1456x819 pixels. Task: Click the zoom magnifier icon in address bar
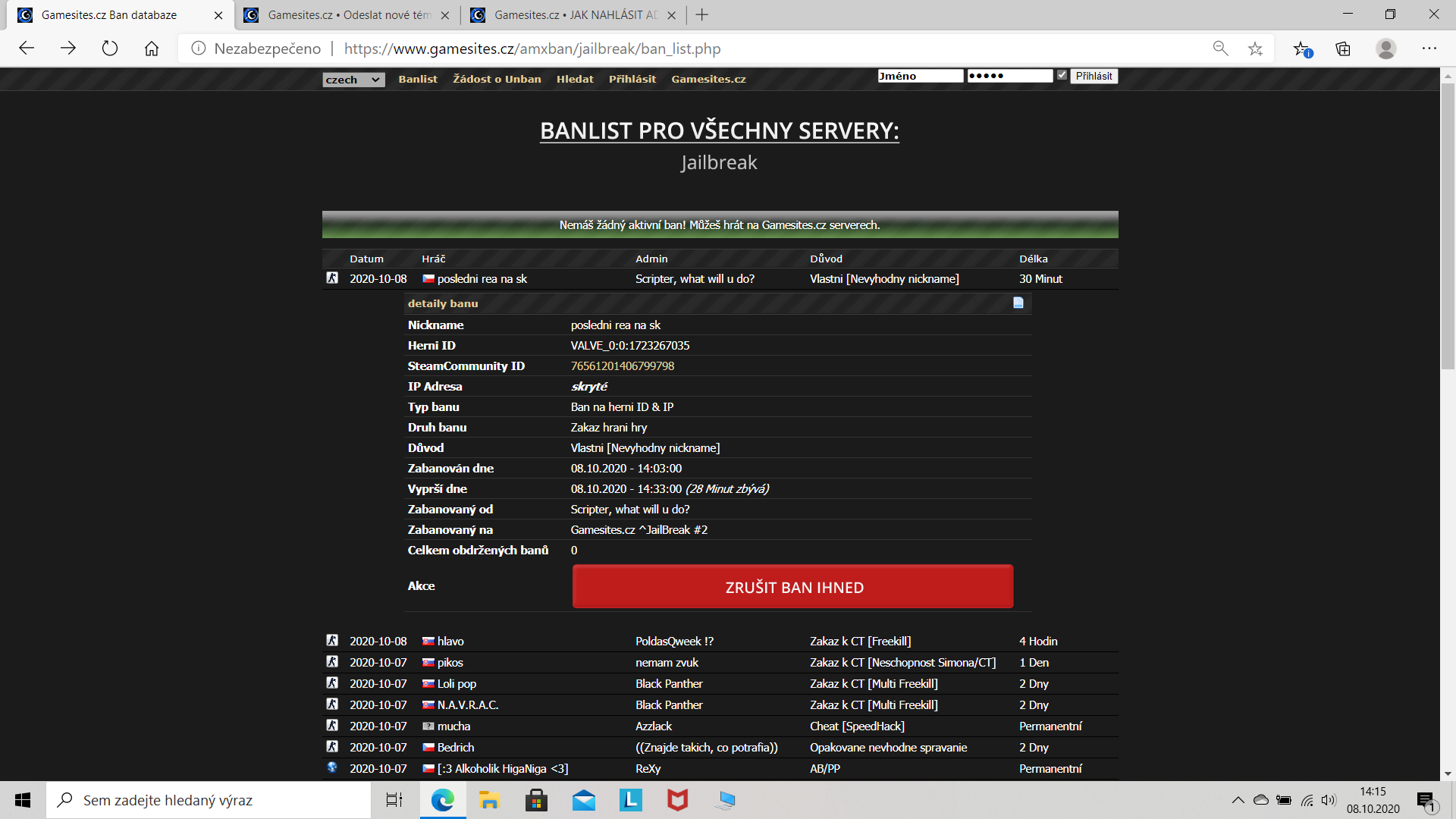pos(1220,49)
